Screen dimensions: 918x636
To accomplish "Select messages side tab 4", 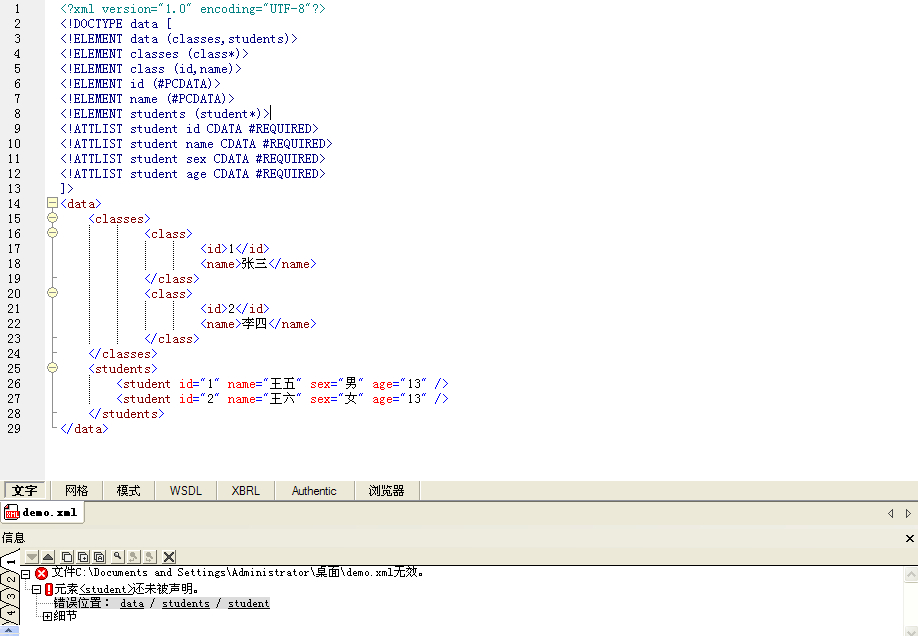I will [x=9, y=614].
